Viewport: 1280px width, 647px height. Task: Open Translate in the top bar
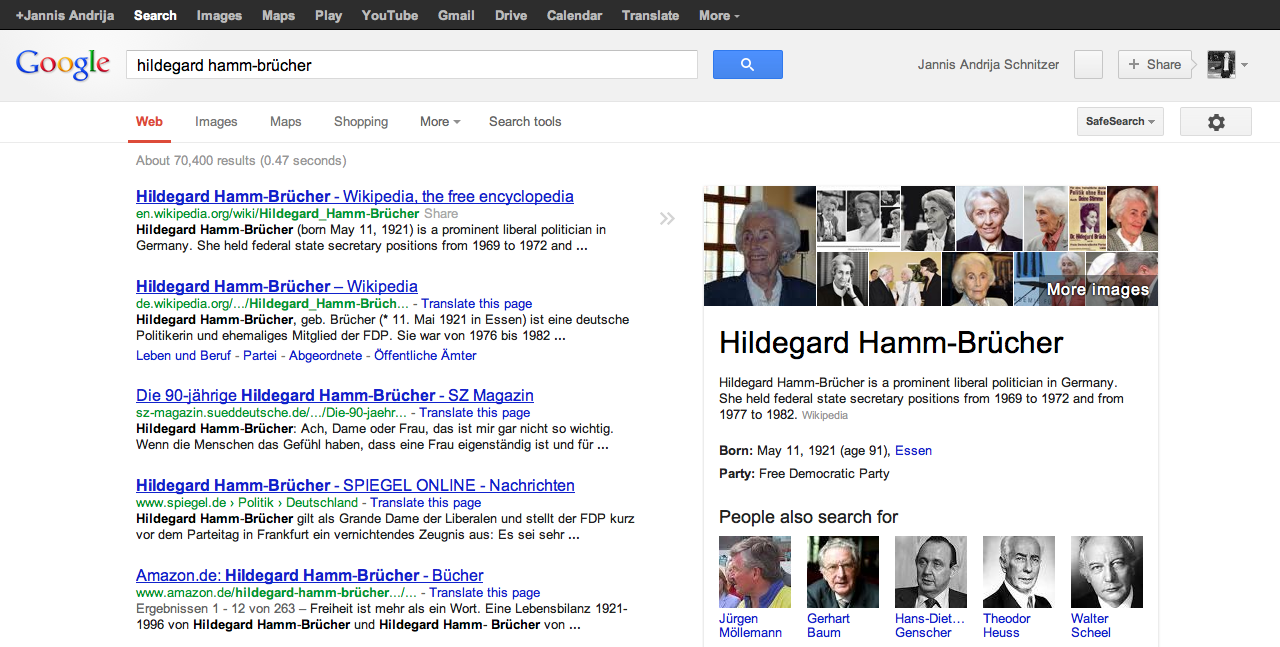click(650, 15)
